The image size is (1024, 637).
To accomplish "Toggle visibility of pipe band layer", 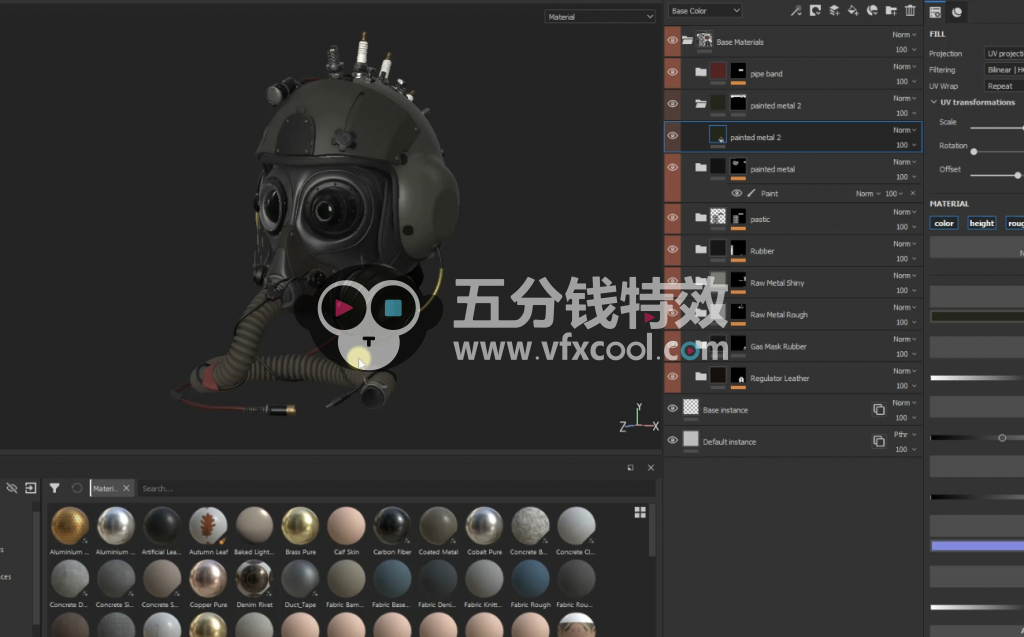I will (672, 72).
